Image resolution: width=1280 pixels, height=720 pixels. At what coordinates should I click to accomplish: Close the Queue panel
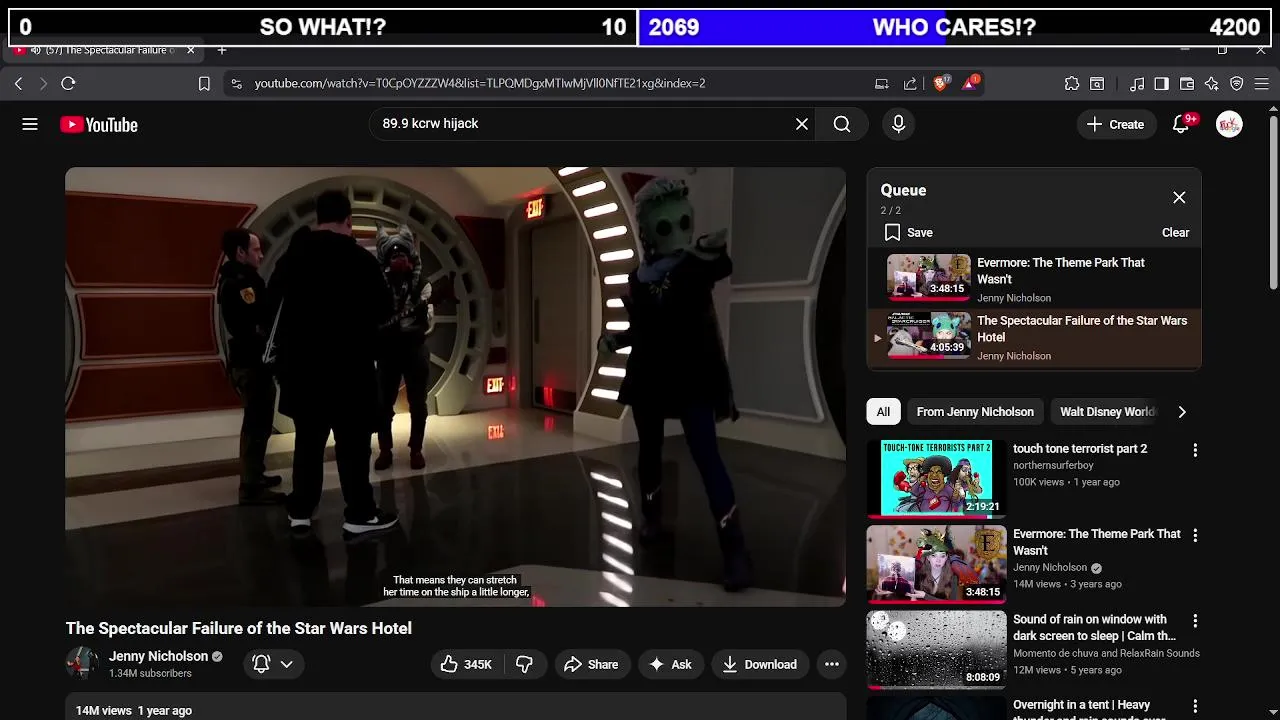tap(1179, 197)
